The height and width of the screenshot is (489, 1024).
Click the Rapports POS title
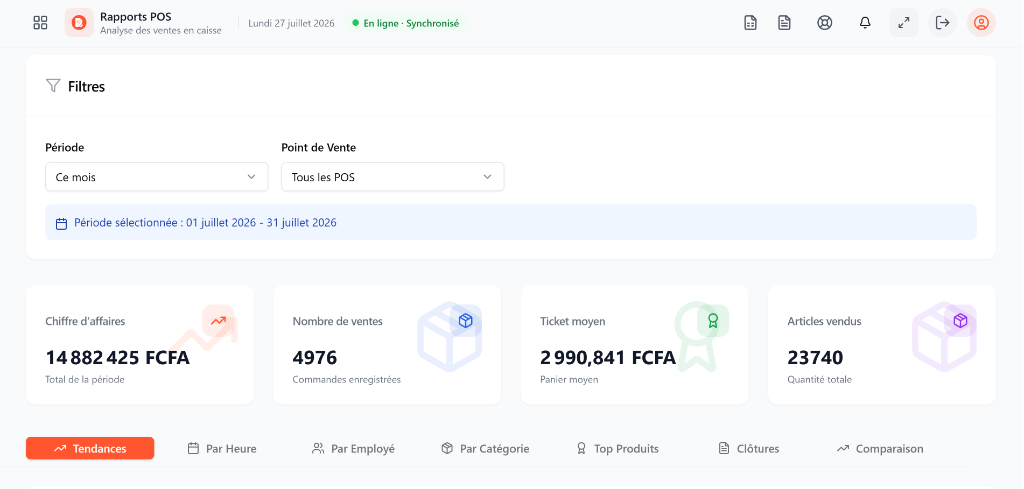point(136,17)
